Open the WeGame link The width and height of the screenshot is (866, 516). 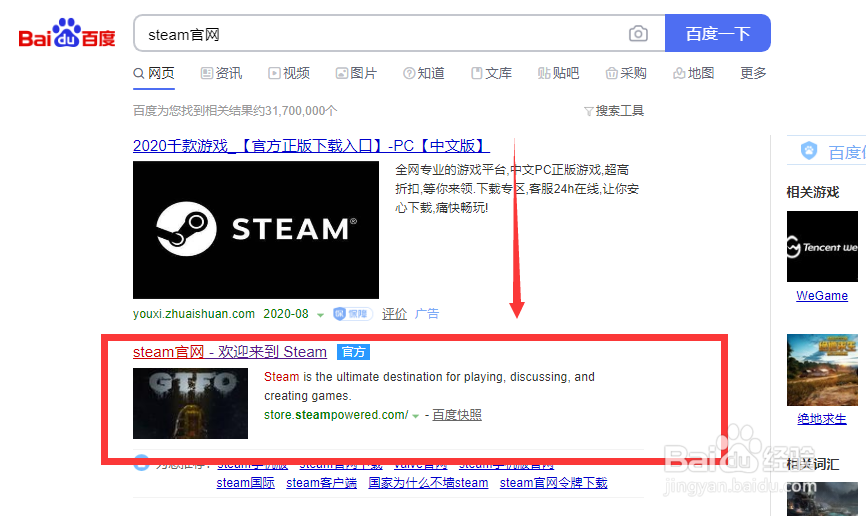point(822,296)
